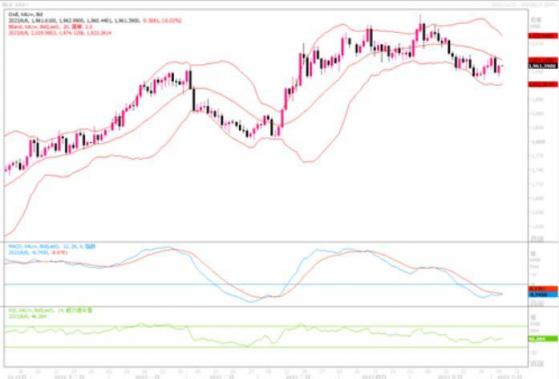559x379 pixels.
Task: Click the lower green RSI threshold line
Action: coord(266,347)
